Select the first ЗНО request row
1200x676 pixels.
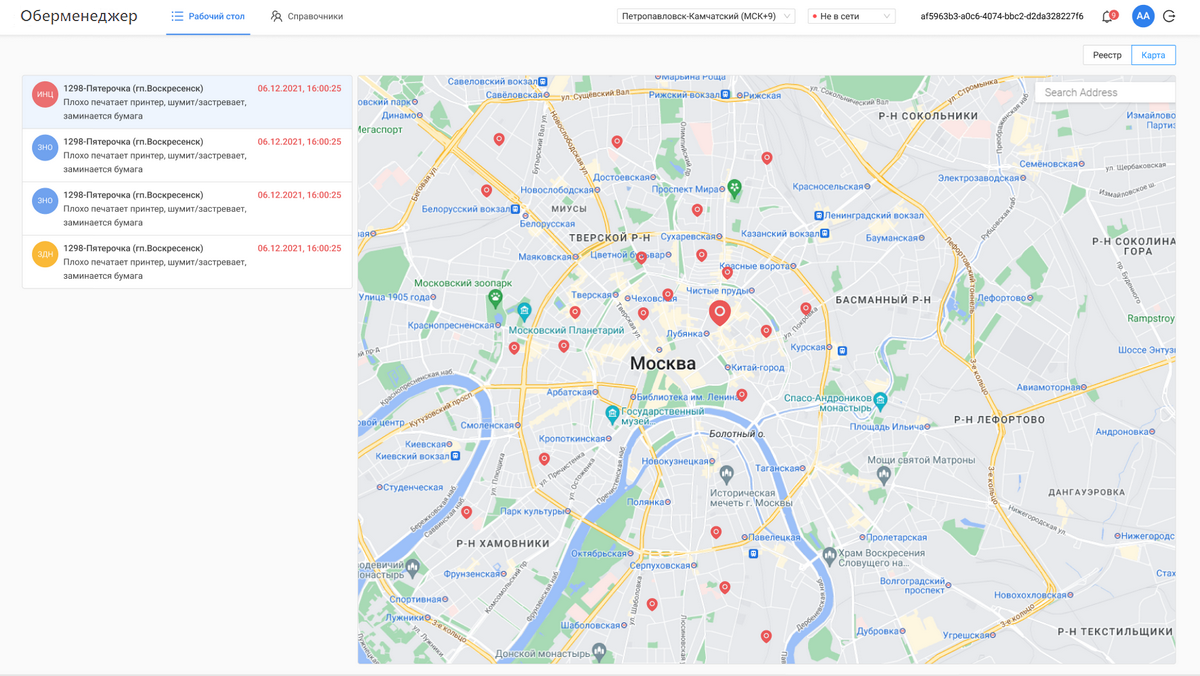pos(187,155)
